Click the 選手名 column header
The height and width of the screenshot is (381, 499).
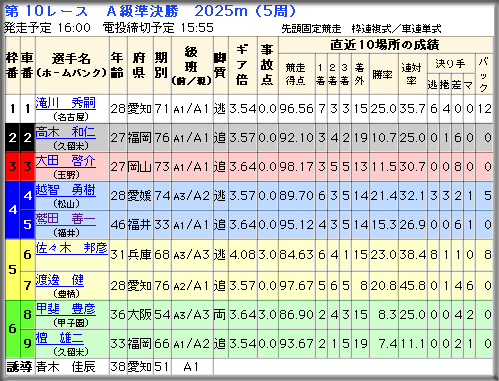tap(72, 65)
